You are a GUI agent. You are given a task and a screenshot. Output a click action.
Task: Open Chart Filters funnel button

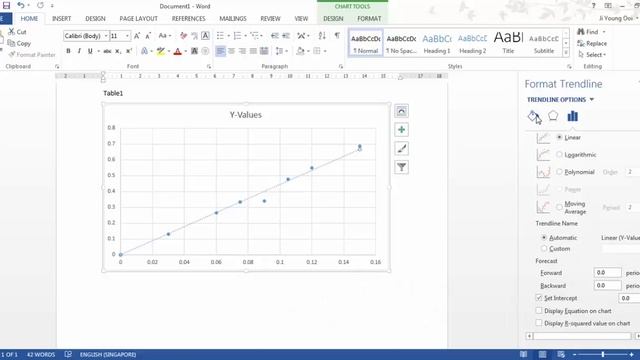click(x=402, y=167)
